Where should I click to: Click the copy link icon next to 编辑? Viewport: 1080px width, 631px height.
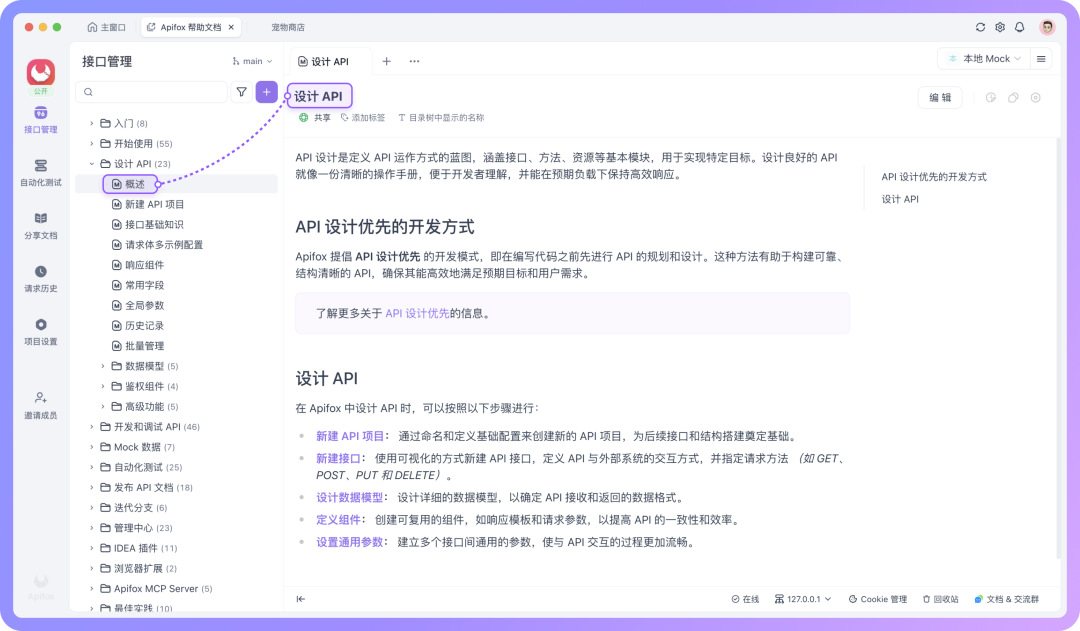pyautogui.click(x=1013, y=98)
